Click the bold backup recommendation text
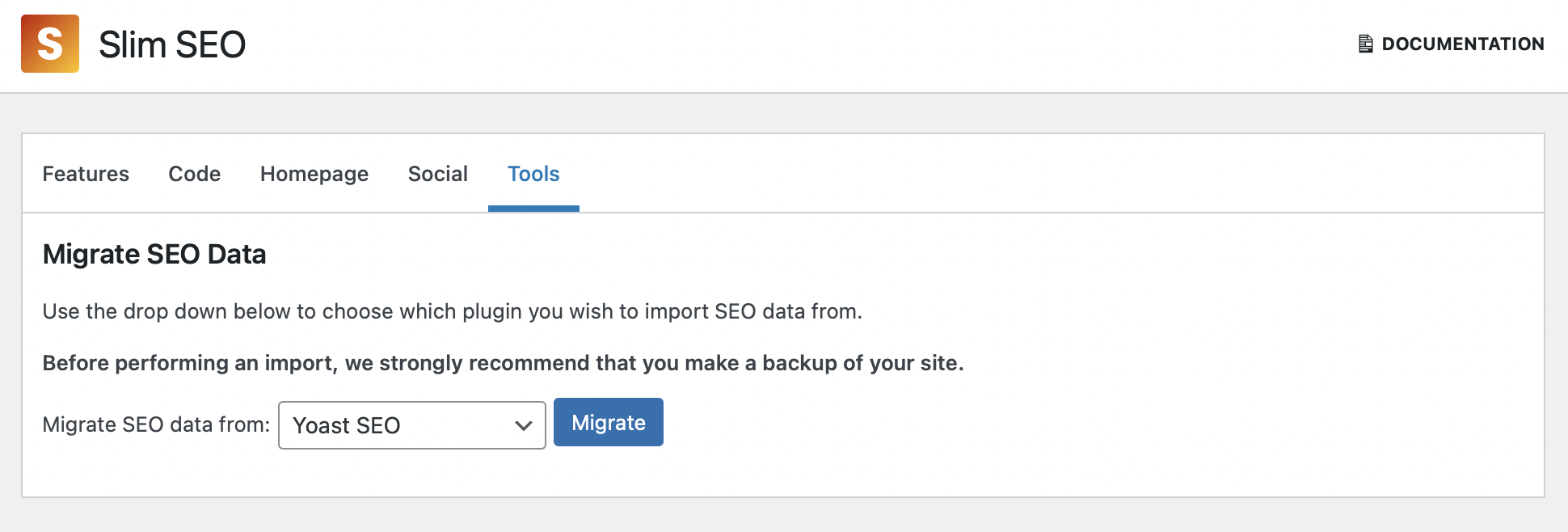This screenshot has width=1568, height=532. coord(503,363)
